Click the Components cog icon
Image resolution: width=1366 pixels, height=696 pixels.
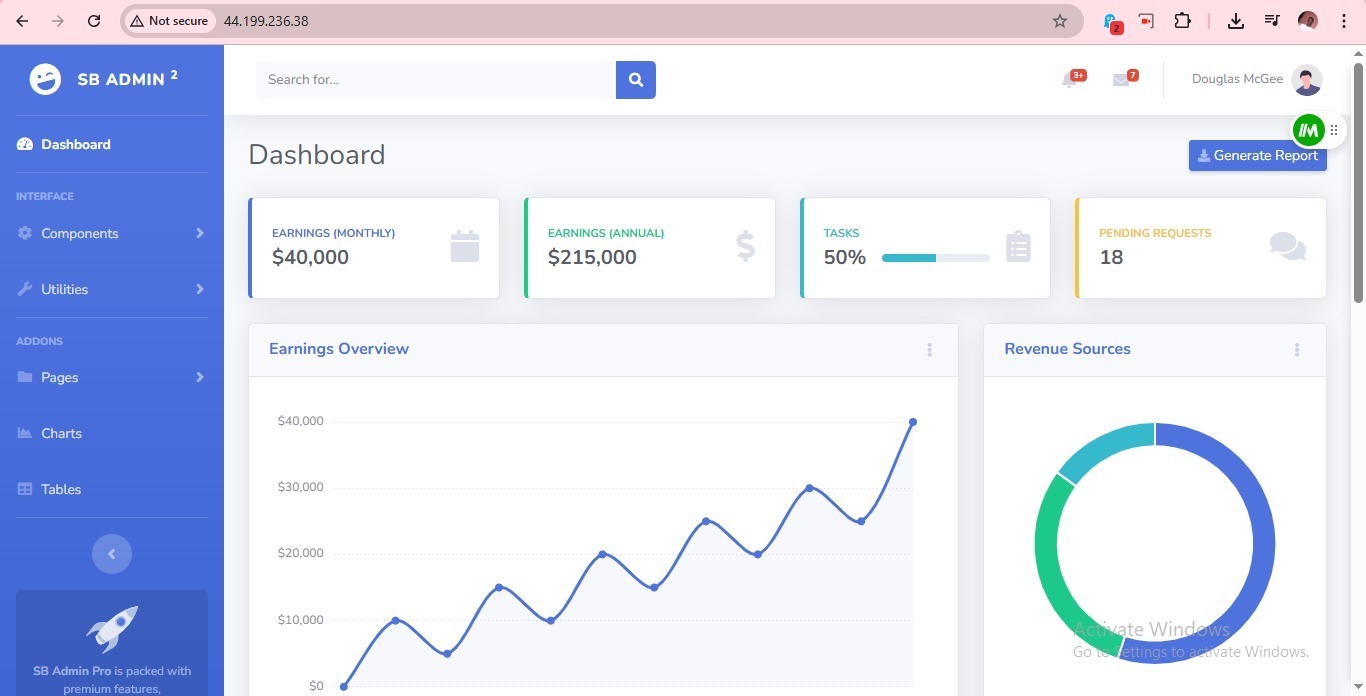(x=25, y=233)
